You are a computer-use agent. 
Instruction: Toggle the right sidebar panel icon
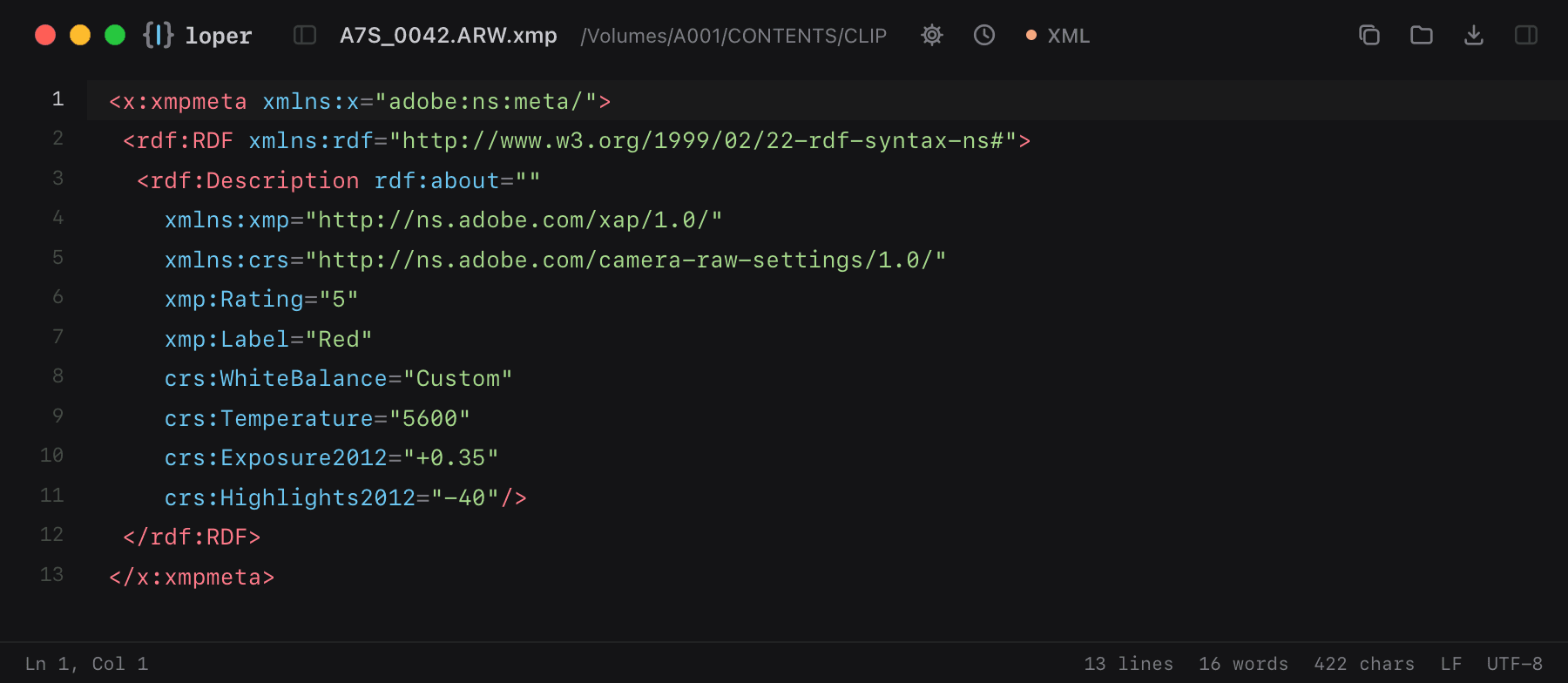(x=1526, y=35)
